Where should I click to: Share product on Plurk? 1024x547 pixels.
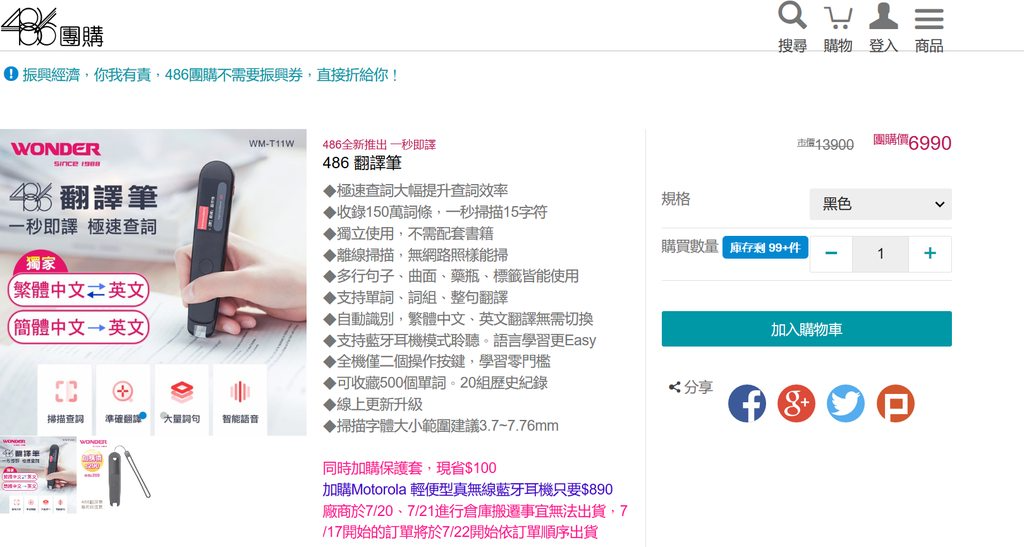[x=895, y=403]
